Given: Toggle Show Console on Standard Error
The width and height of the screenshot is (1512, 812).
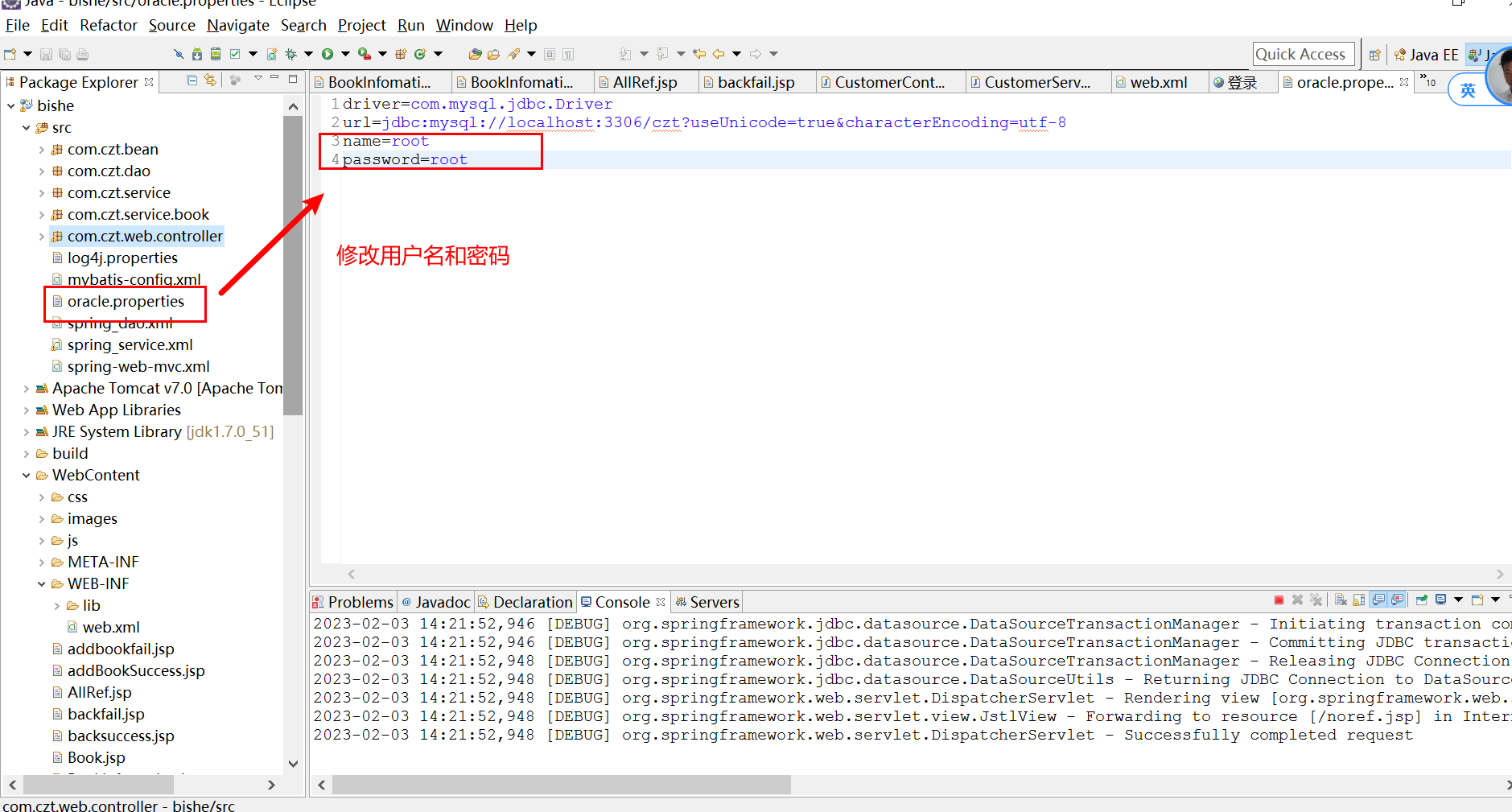Looking at the screenshot, I should click(1398, 600).
